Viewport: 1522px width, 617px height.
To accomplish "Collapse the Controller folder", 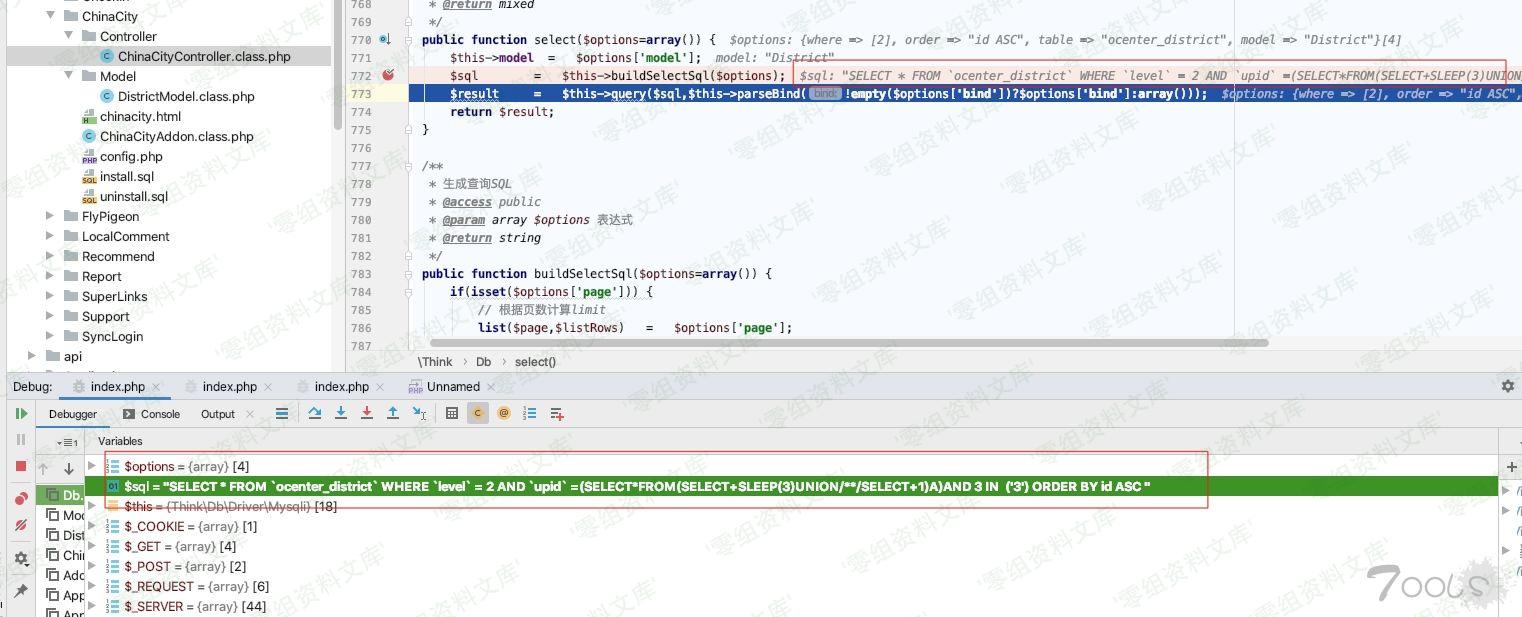I will pyautogui.click(x=68, y=36).
